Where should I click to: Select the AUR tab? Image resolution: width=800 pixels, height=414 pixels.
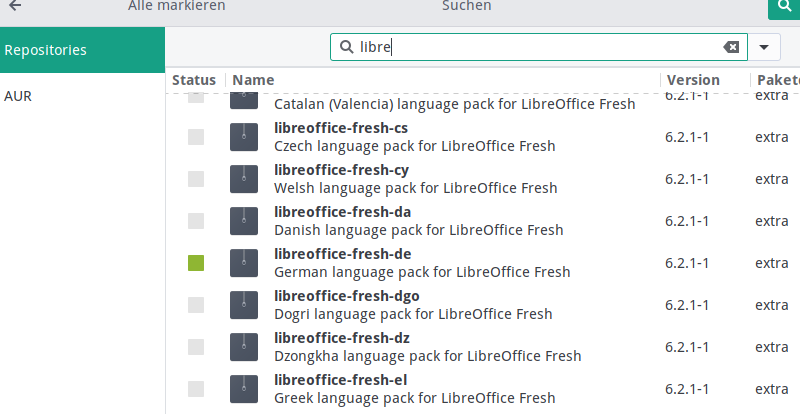click(x=18, y=96)
